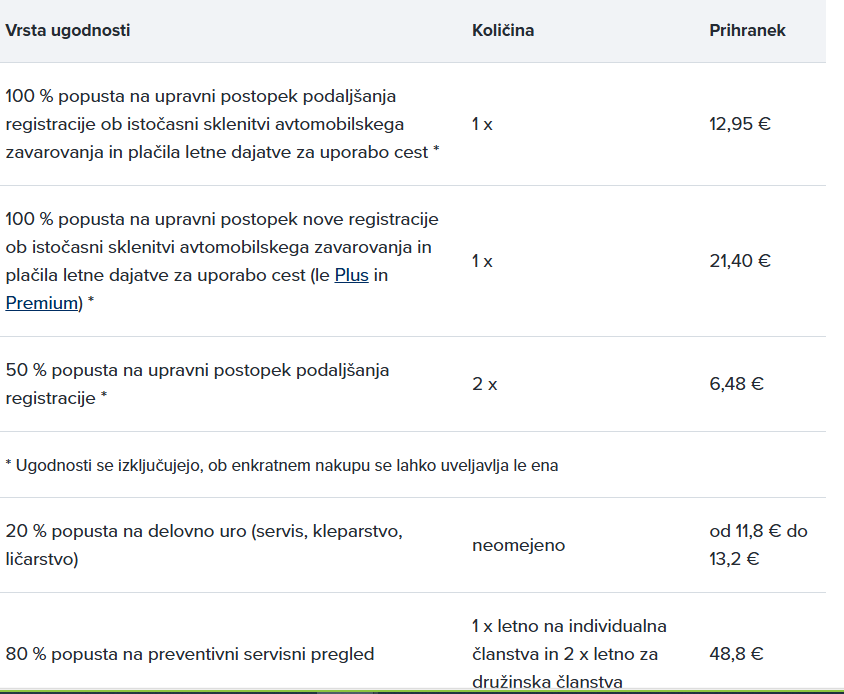Image resolution: width=844 pixels, height=694 pixels.
Task: Click the neomejeno quantity cell
Action: point(518,545)
